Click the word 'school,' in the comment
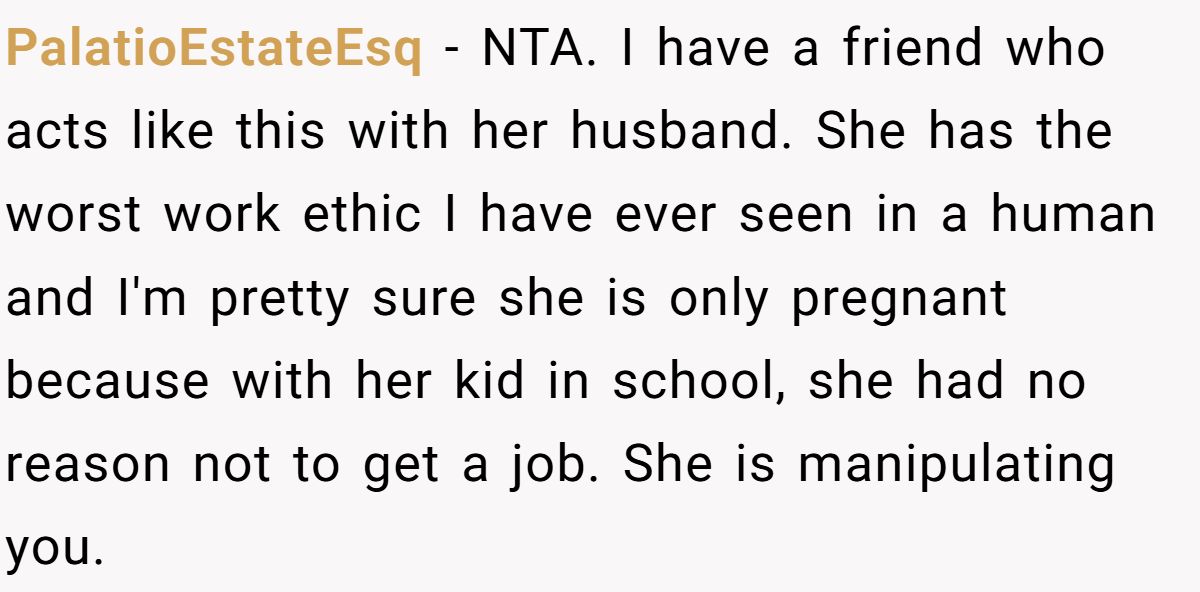This screenshot has height=592, width=1200. [x=698, y=383]
